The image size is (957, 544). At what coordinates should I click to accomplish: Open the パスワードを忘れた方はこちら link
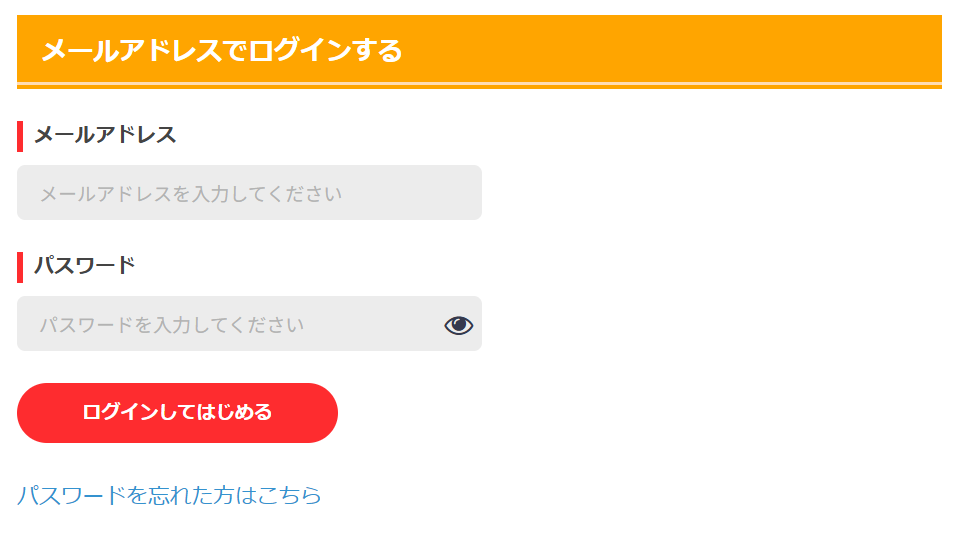tap(169, 495)
